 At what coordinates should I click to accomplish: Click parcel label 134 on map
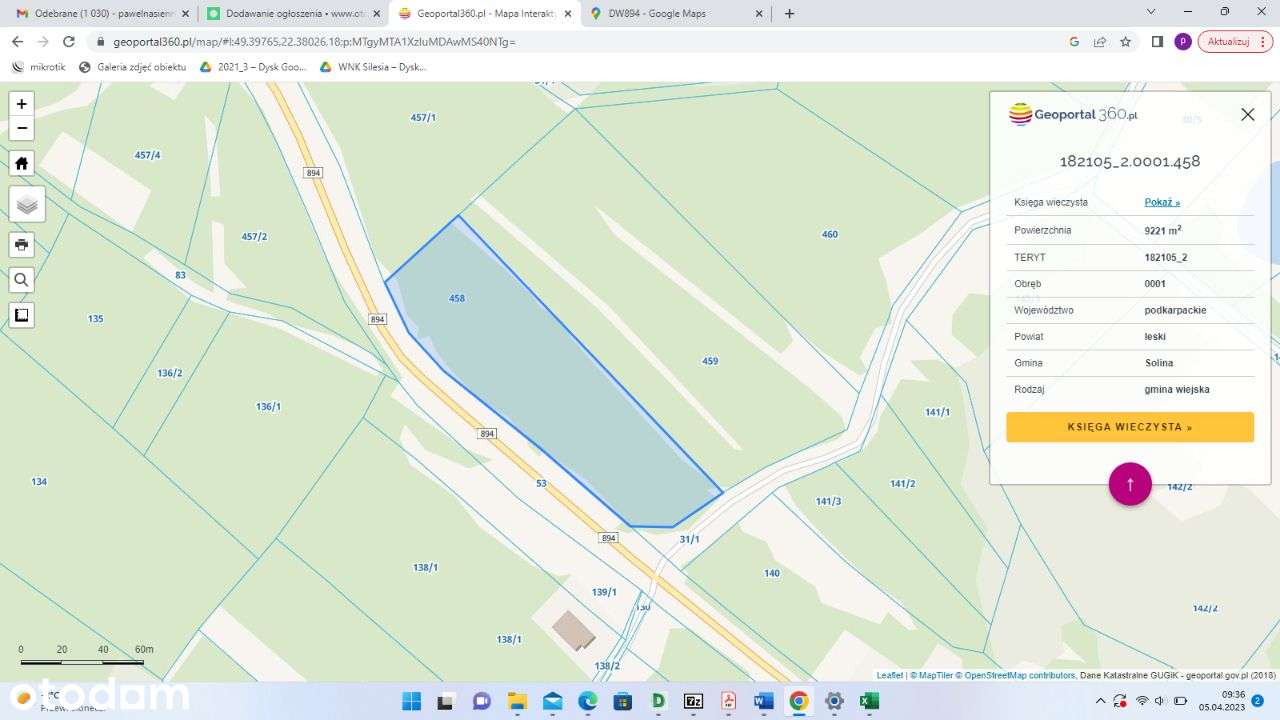coord(39,481)
